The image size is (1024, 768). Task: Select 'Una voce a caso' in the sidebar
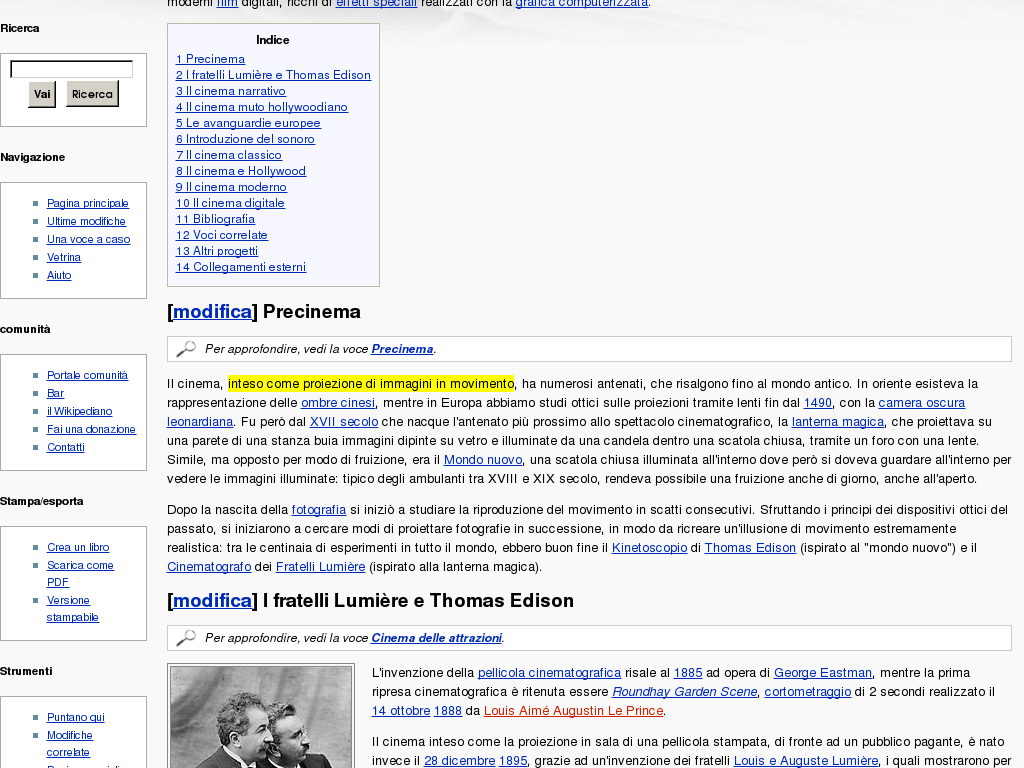point(88,239)
